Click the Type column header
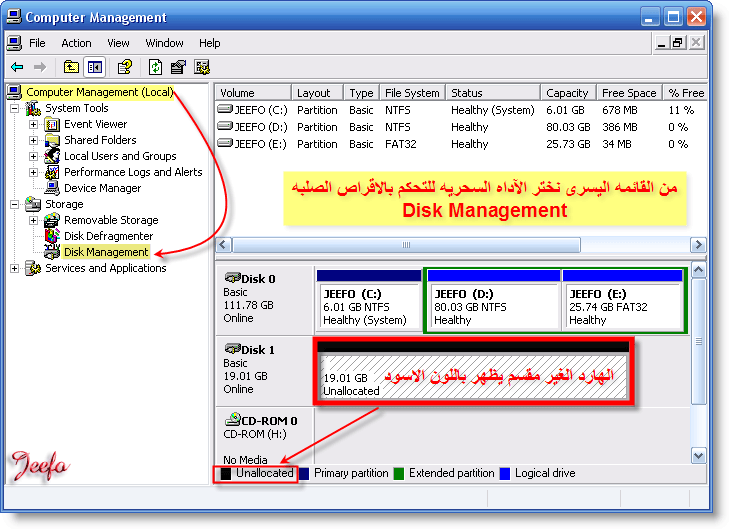 pos(361,93)
